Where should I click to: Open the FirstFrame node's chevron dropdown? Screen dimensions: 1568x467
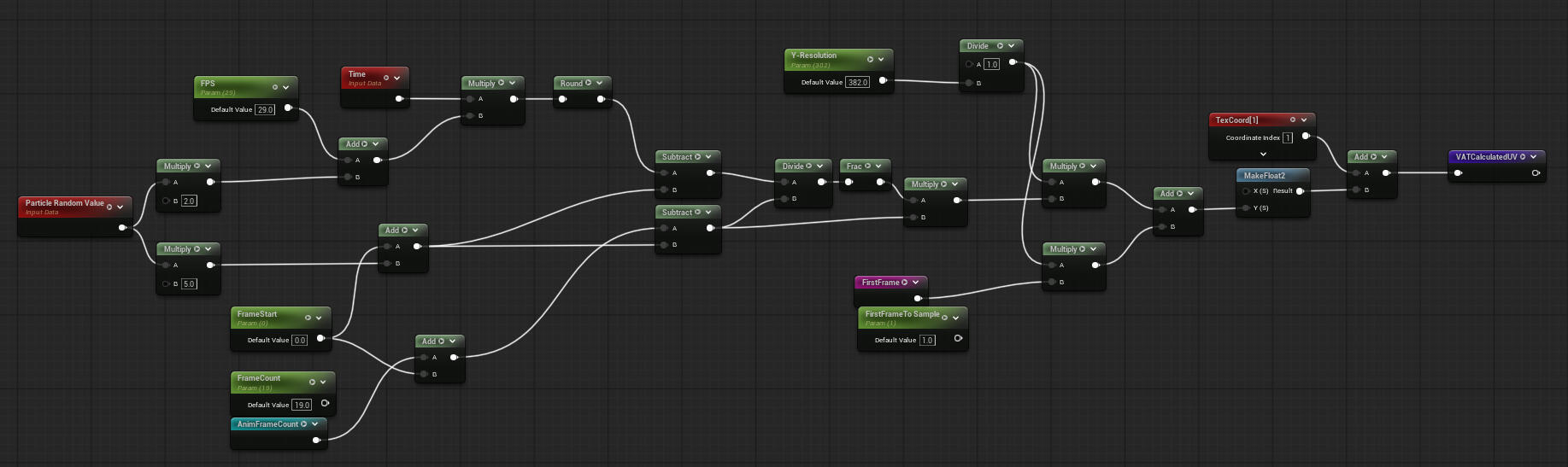tap(915, 282)
